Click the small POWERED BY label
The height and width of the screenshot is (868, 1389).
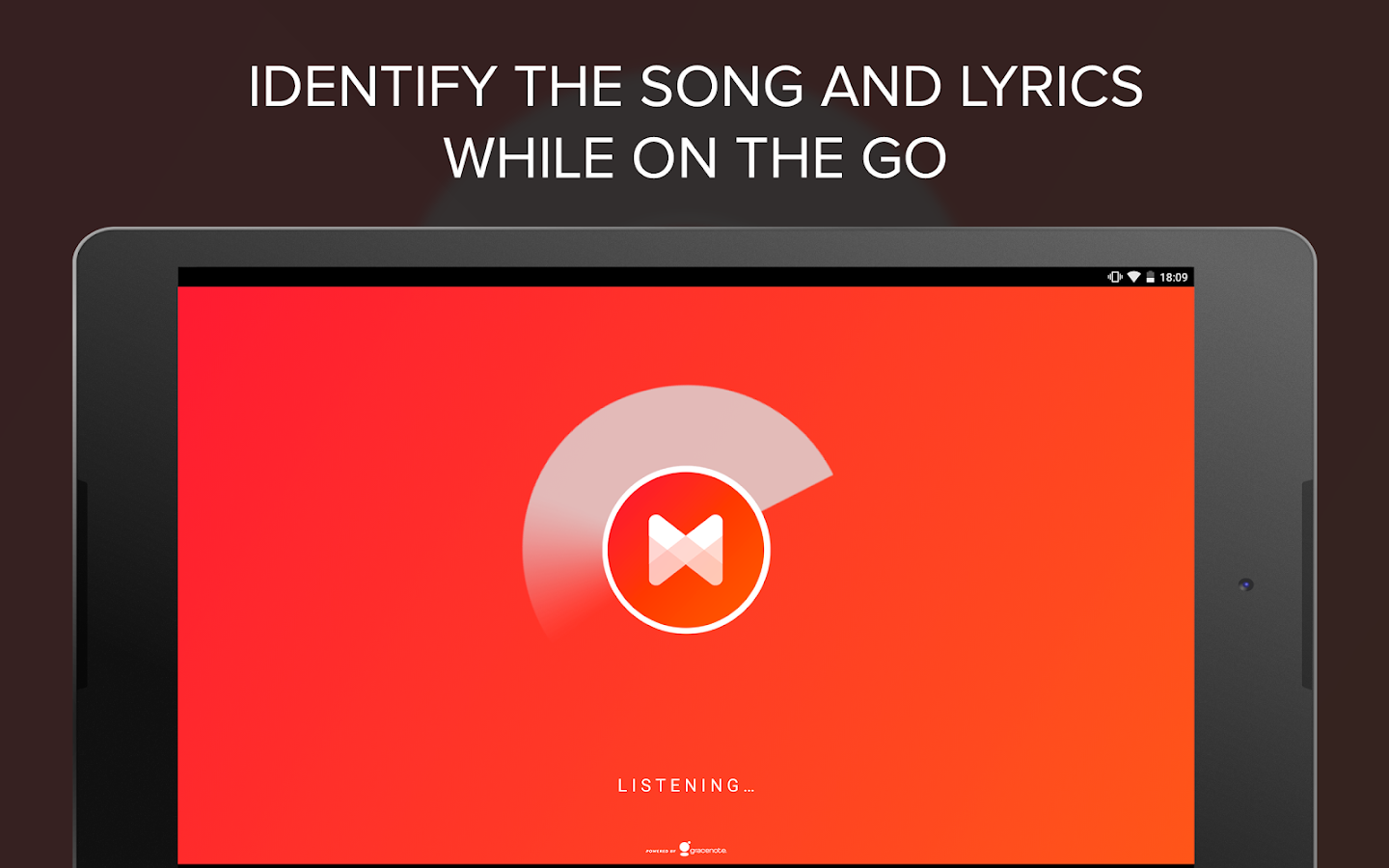(x=661, y=852)
